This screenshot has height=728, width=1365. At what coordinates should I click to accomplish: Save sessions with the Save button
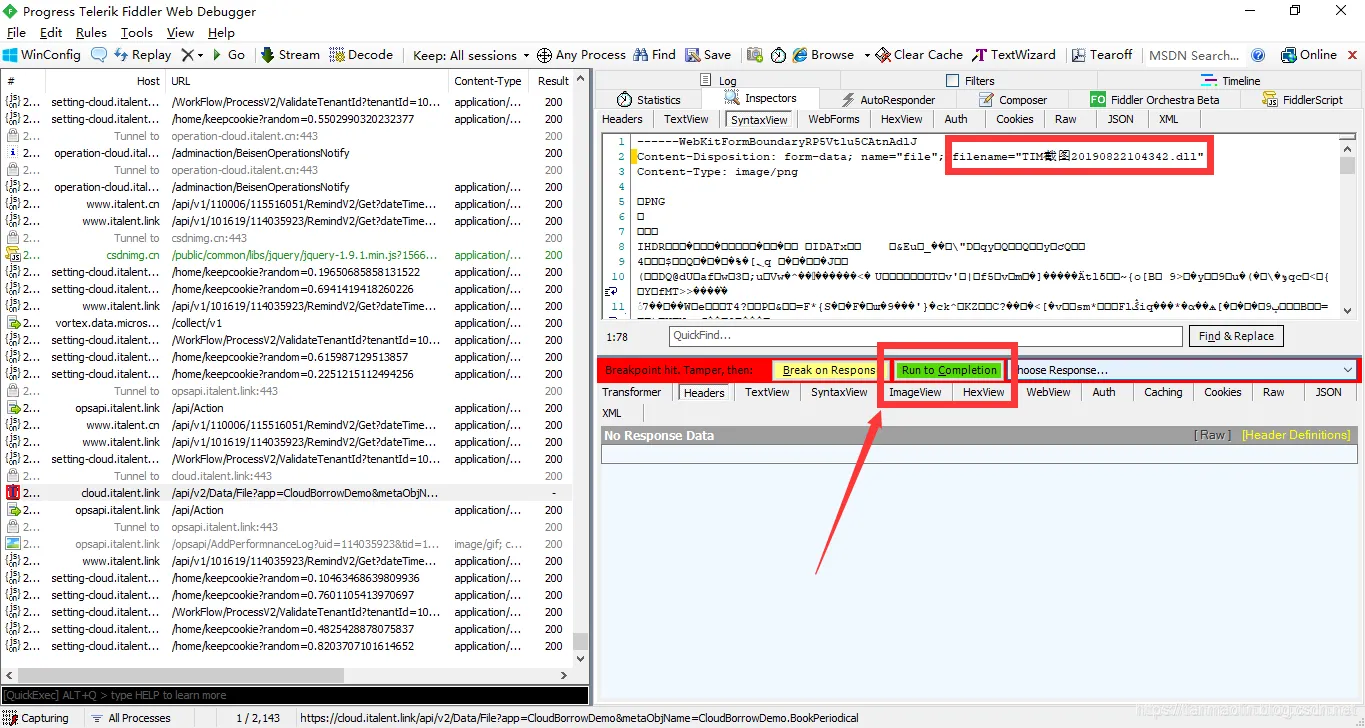708,55
